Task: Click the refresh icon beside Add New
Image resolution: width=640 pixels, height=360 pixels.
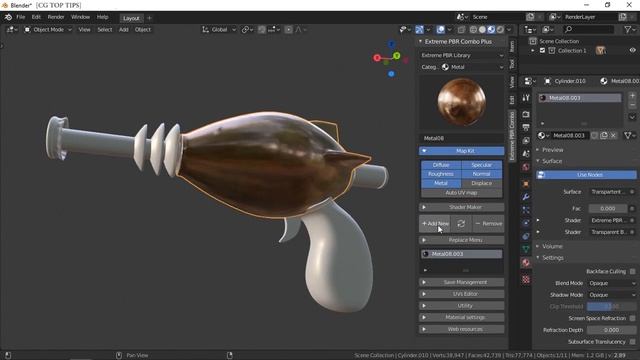Action: 461,223
